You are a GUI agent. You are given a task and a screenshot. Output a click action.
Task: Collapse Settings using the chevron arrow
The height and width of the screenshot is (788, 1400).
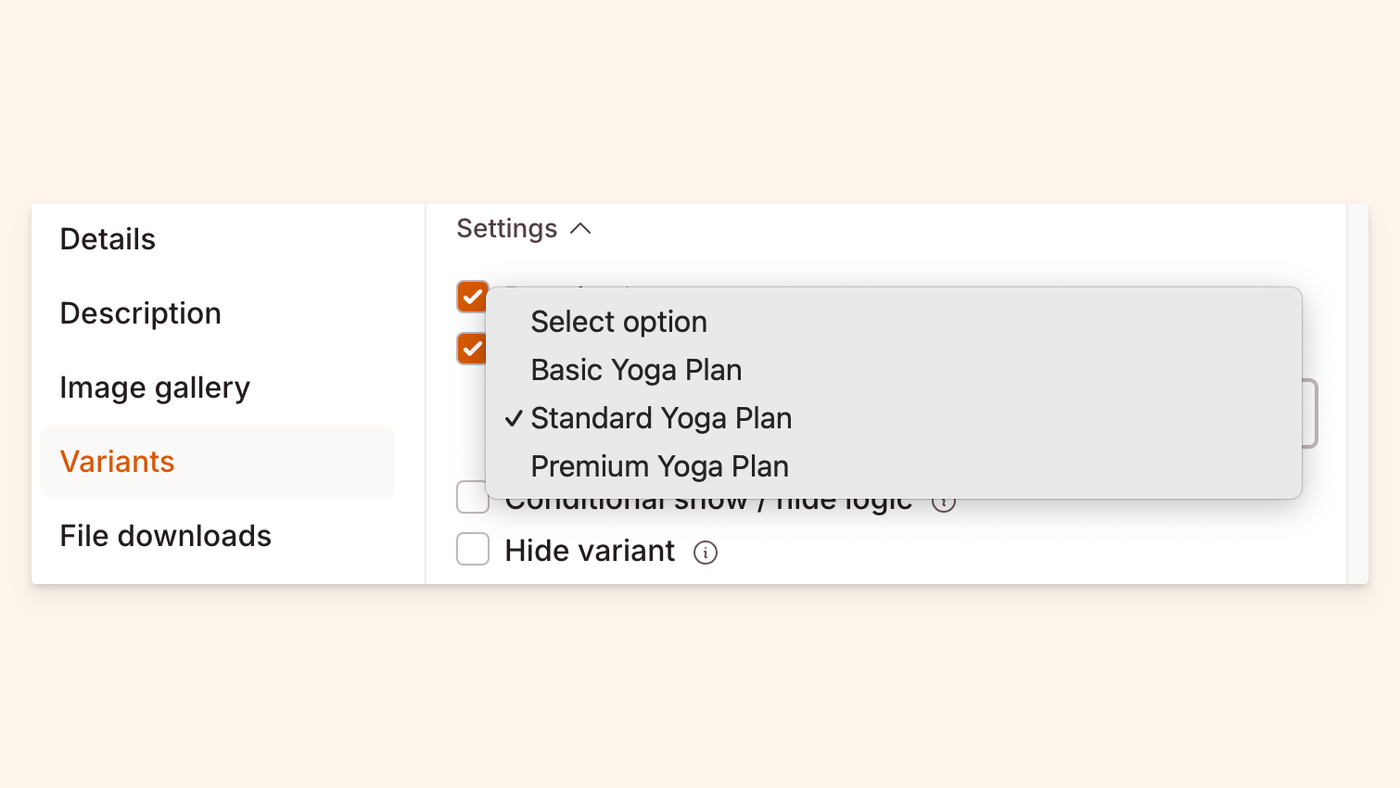(x=580, y=229)
